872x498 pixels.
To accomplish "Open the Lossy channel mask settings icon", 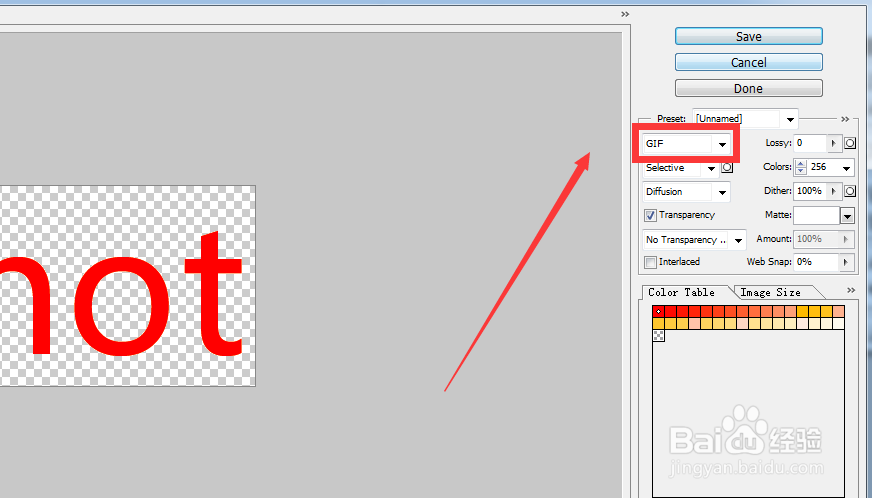I will 850,144.
